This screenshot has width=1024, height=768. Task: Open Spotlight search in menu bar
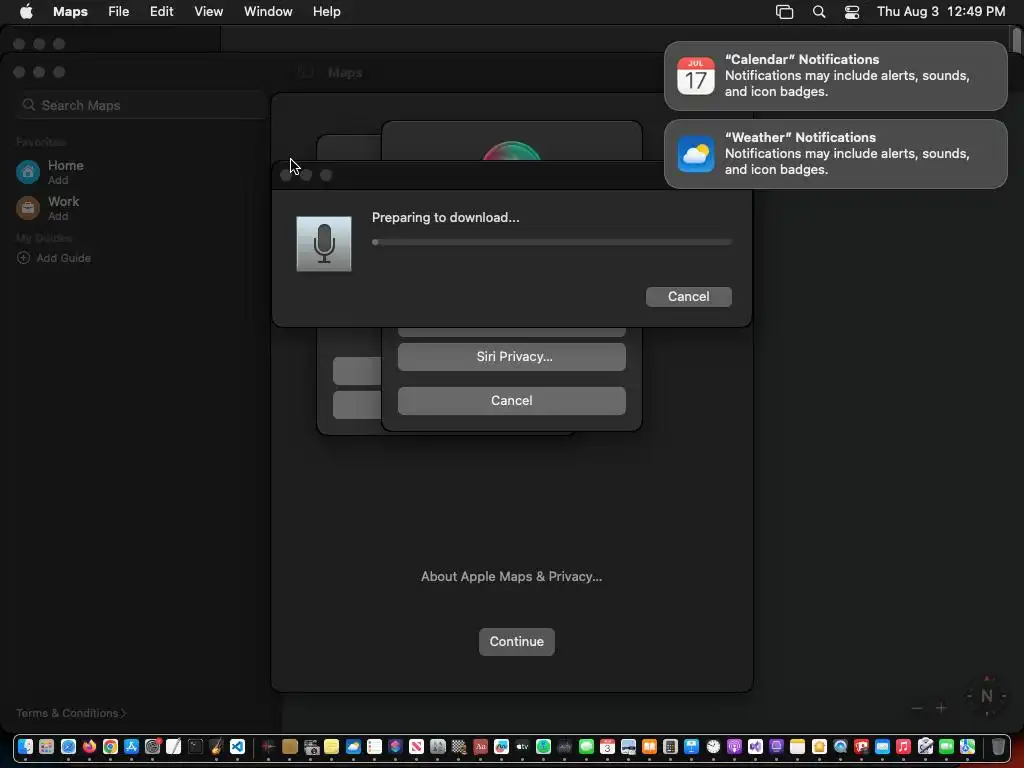[818, 11]
